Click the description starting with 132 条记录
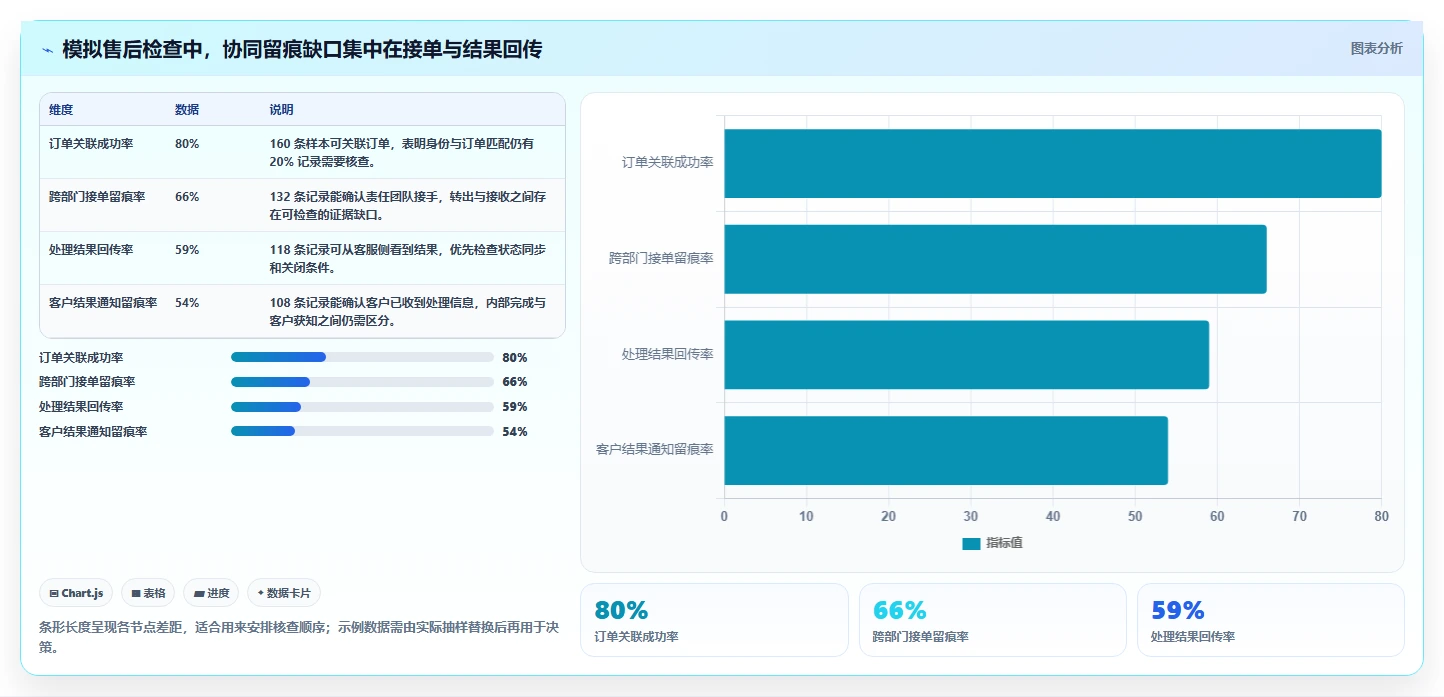Screen dimensions: 1444x697 [408, 206]
